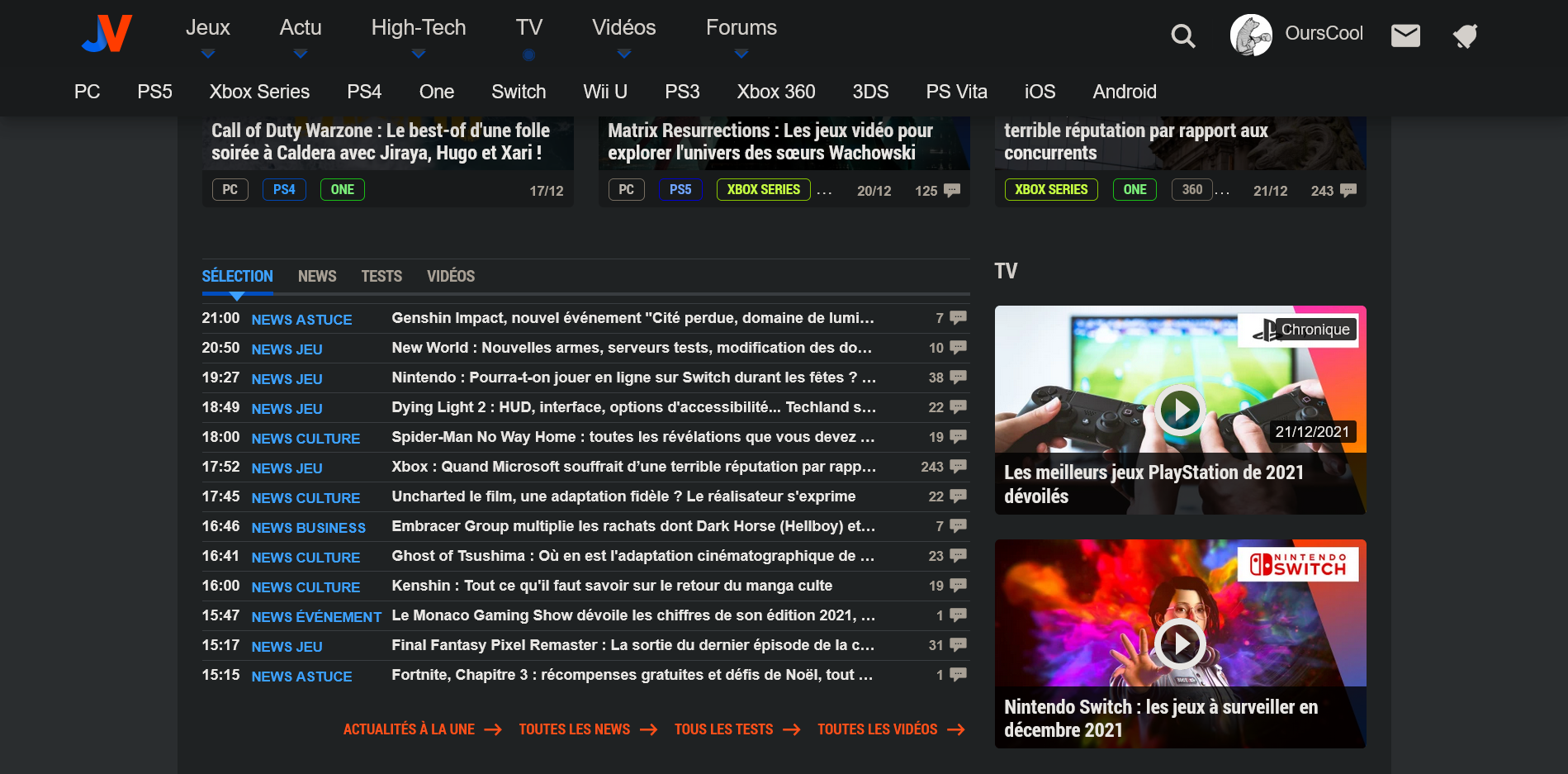
Task: Open comments icon of Spider-Man No Way Home
Action: tap(958, 437)
